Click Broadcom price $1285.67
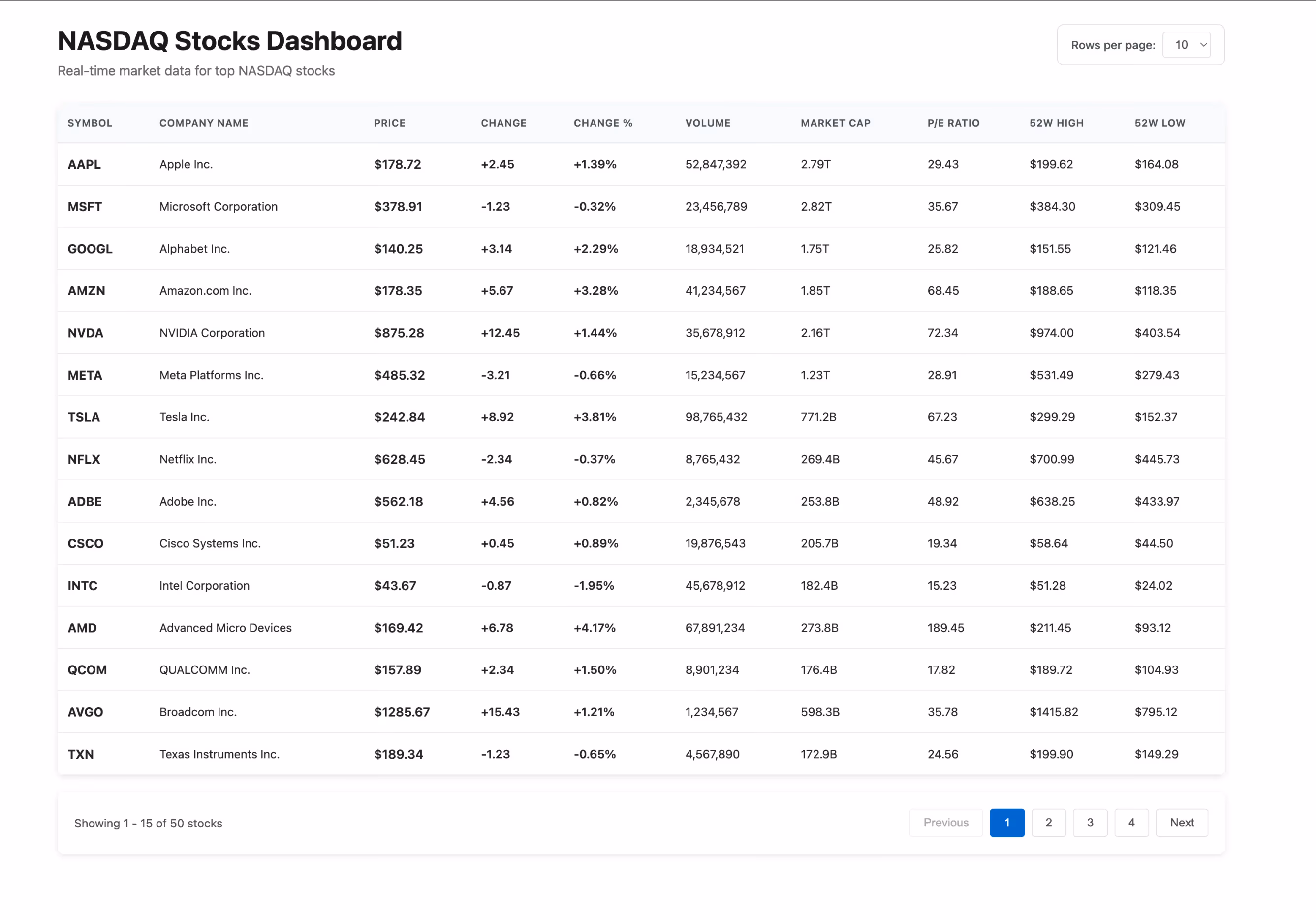The height and width of the screenshot is (920, 1316). pos(402,712)
